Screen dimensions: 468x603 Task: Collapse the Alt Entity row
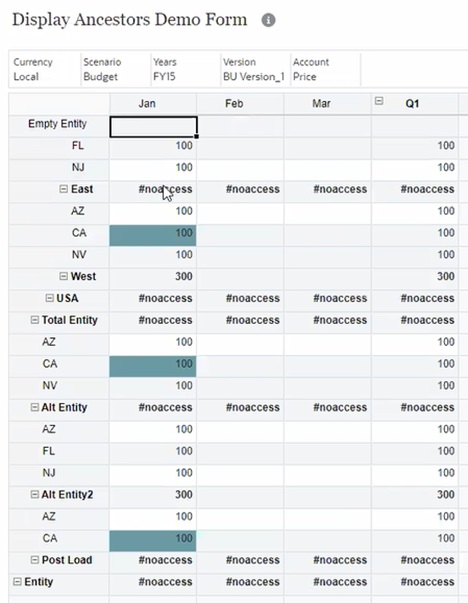[x=35, y=407]
